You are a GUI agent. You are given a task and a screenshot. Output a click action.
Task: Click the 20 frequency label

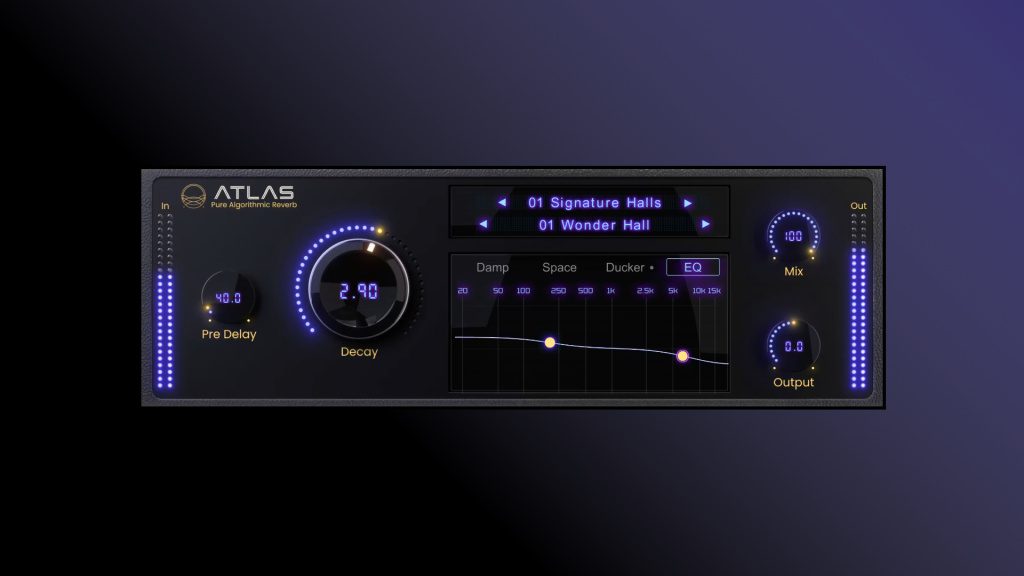click(462, 291)
